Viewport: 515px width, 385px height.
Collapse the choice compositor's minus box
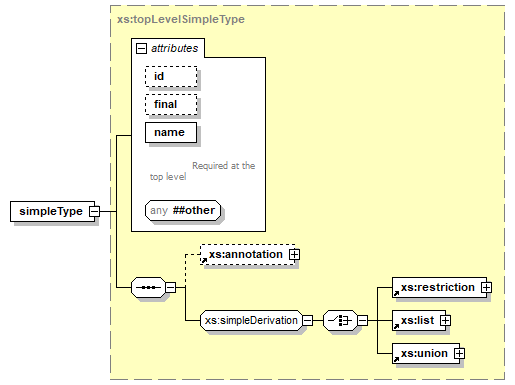363,321
